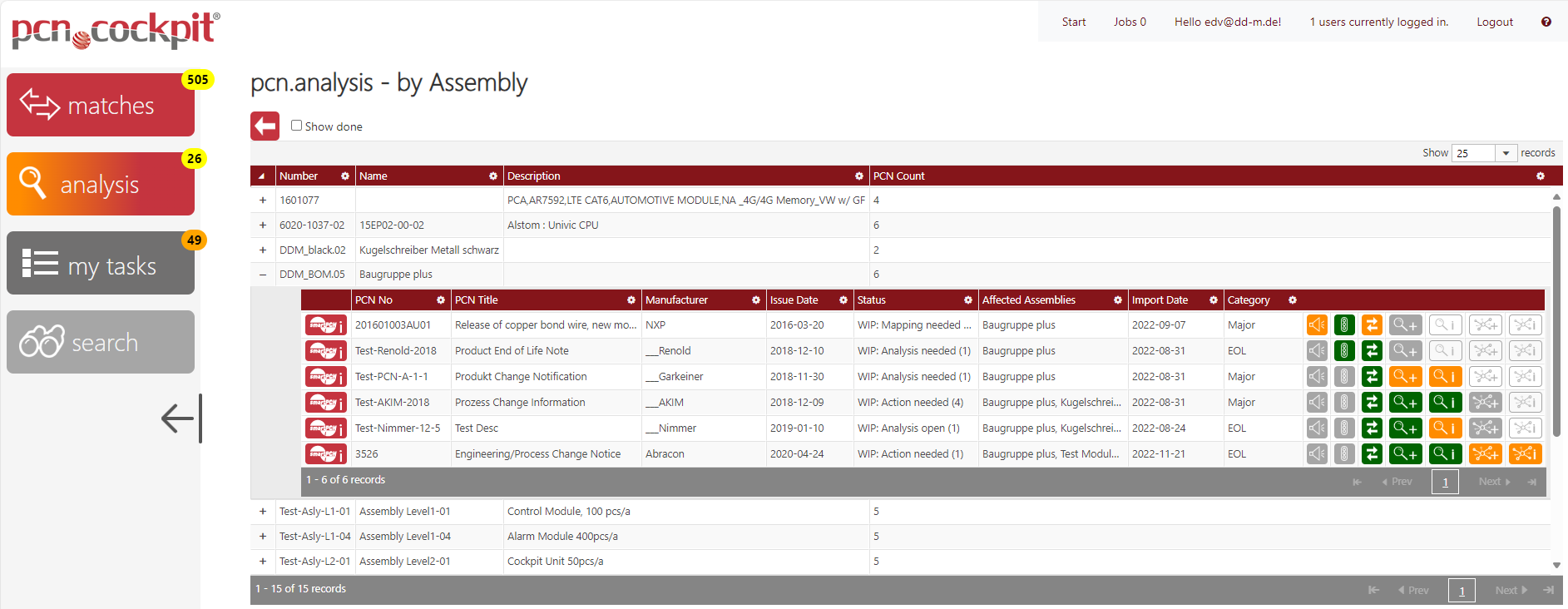This screenshot has width=1568, height=609.
Task: Click the Jobs 0 link in top bar
Action: pos(1130,22)
